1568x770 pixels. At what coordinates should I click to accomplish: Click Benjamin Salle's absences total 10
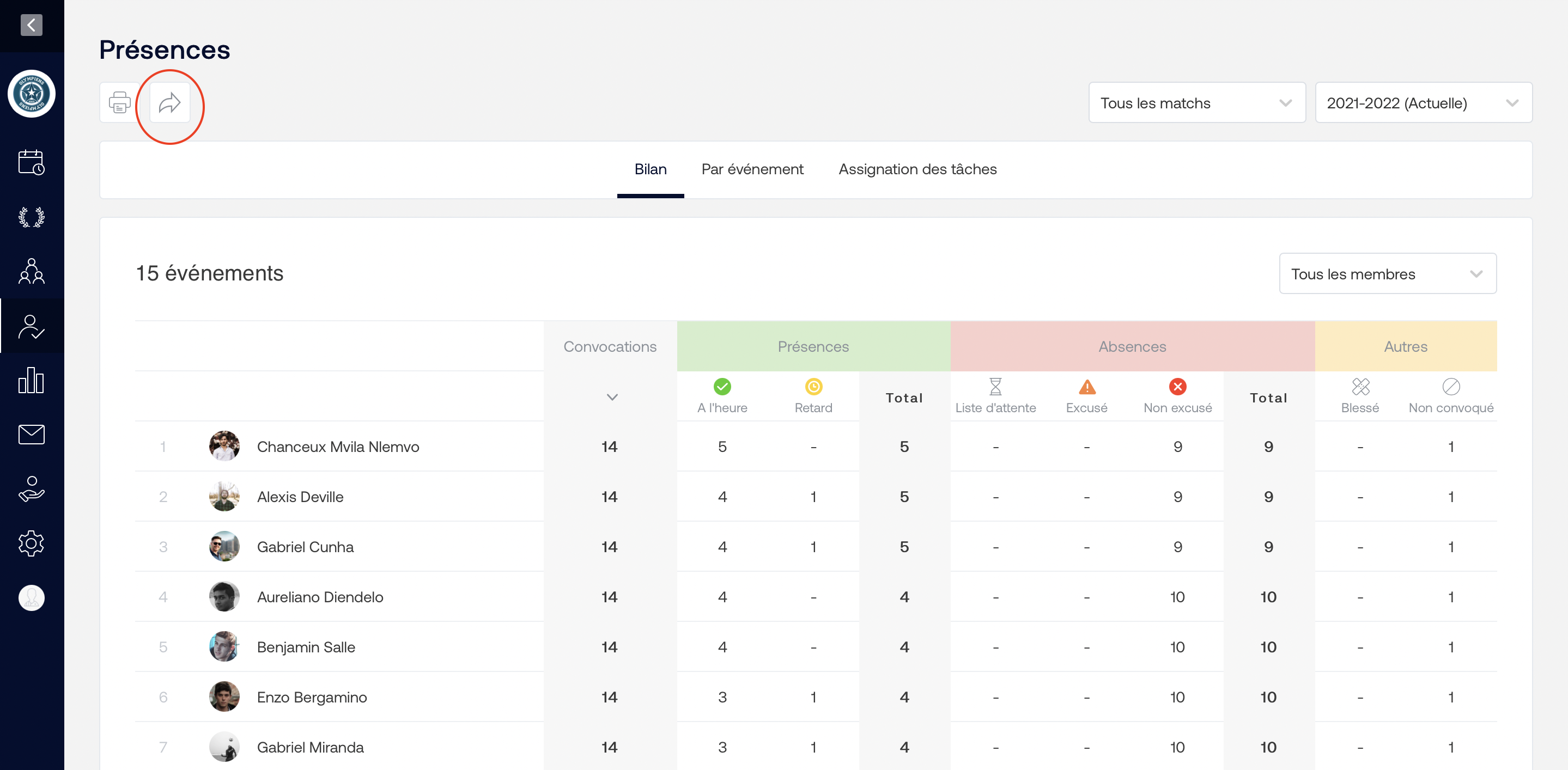(1268, 646)
